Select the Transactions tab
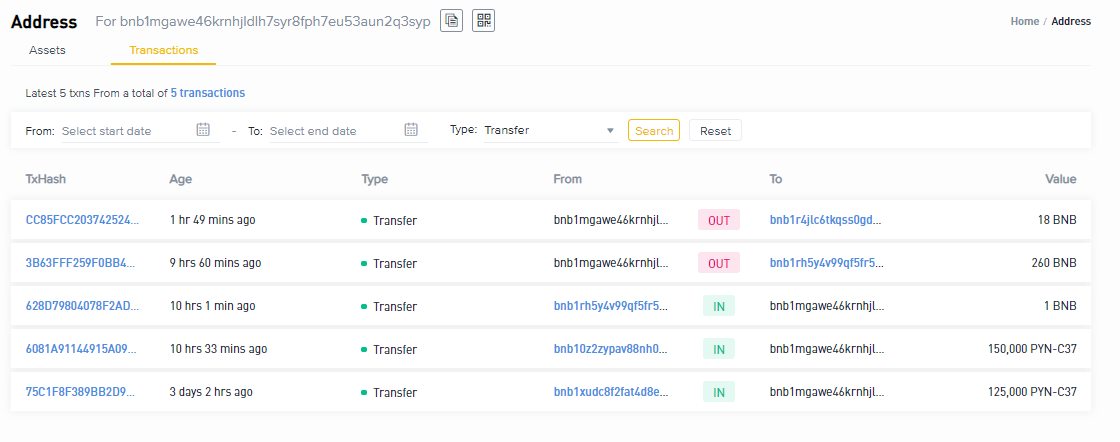Screen dimensions: 1120x442 (x=164, y=50)
